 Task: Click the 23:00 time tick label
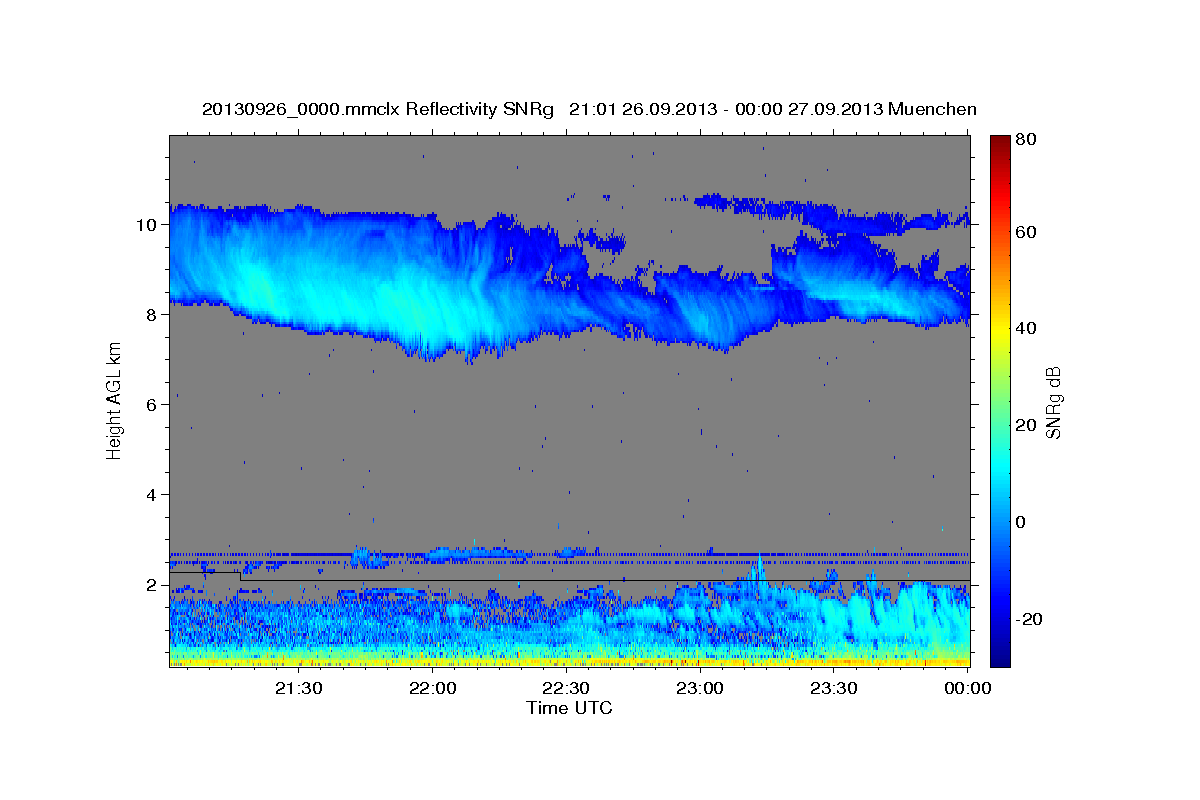coord(700,688)
